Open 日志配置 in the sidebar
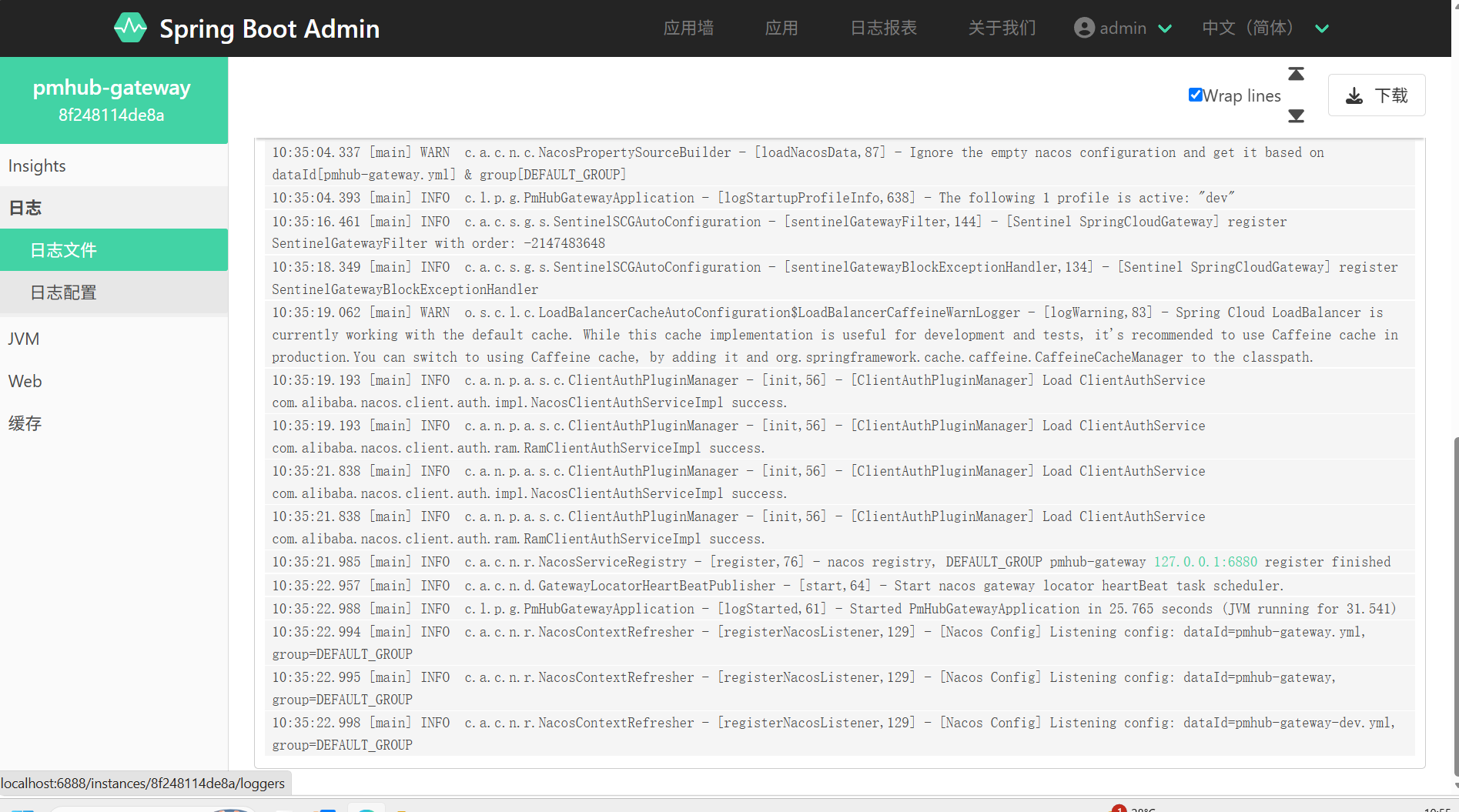This screenshot has width=1459, height=812. click(x=114, y=292)
